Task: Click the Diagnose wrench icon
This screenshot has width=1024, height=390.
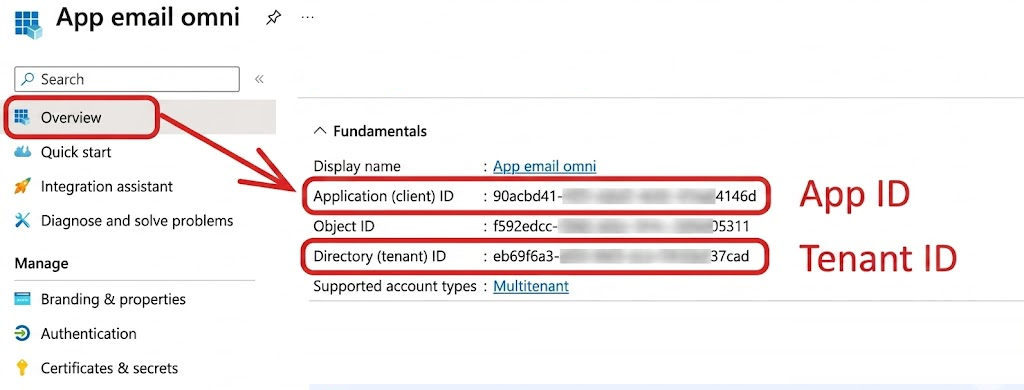Action: coord(22,221)
